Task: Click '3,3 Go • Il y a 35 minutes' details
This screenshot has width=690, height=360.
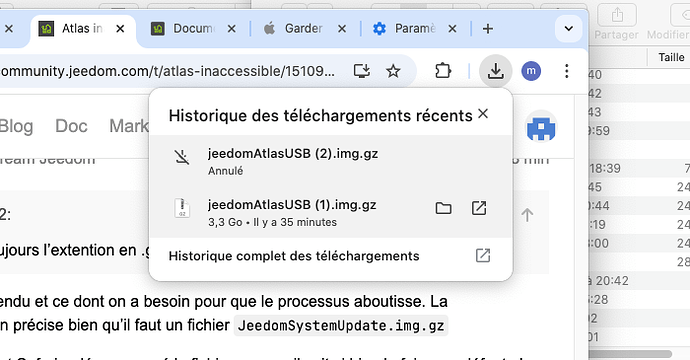Action: coord(272,222)
